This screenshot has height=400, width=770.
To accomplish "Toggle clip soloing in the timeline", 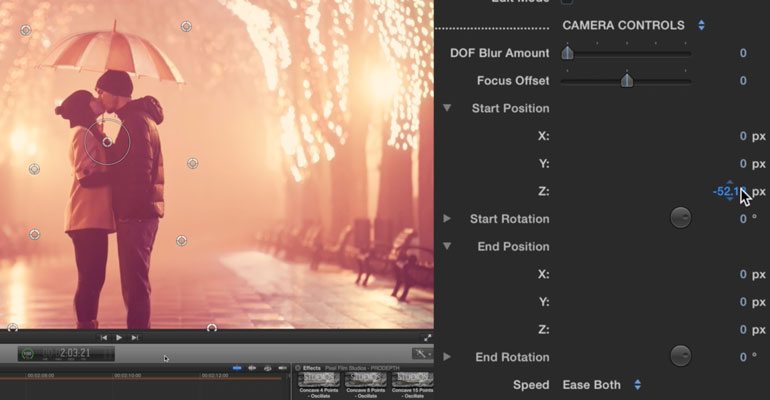I will (x=267, y=368).
